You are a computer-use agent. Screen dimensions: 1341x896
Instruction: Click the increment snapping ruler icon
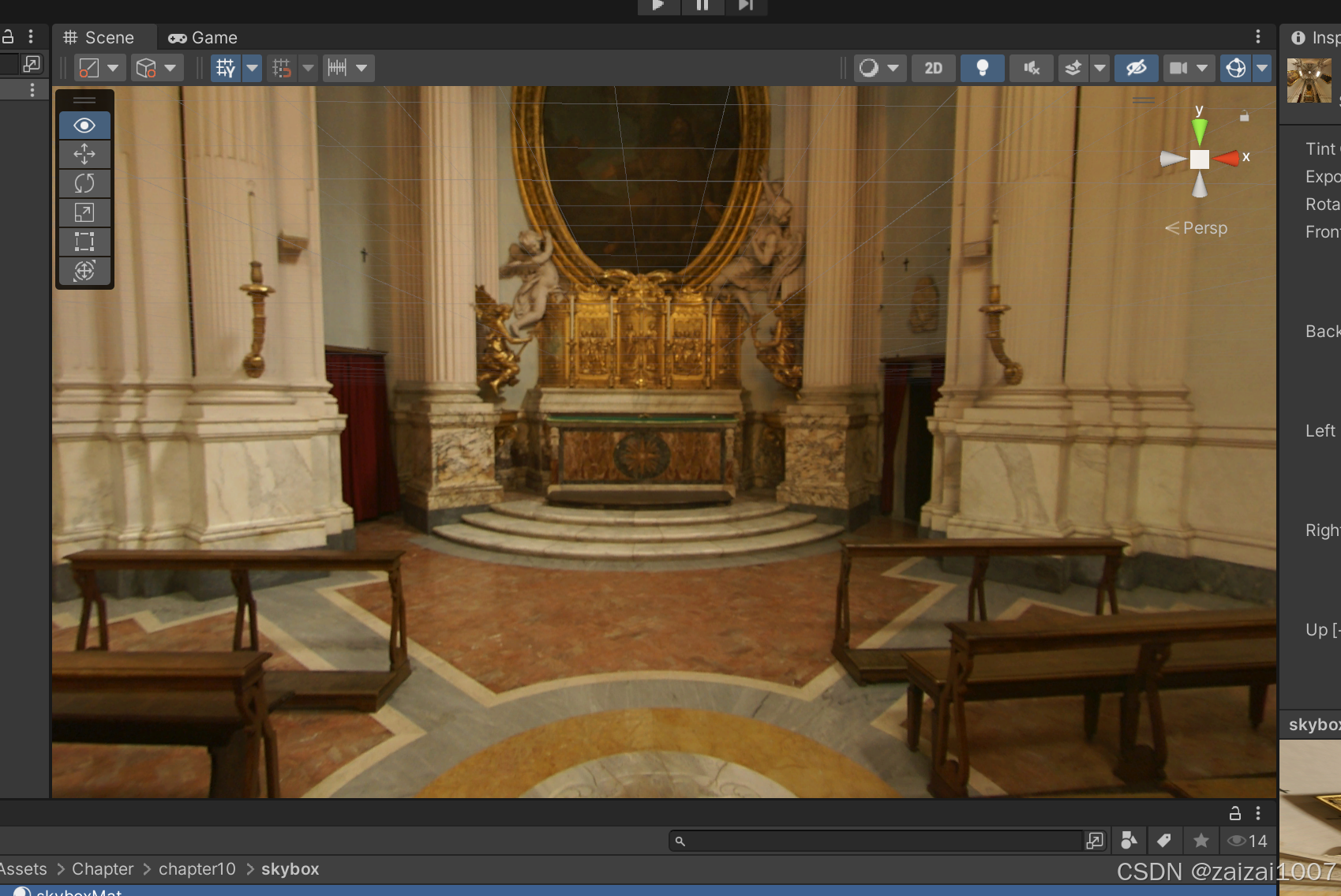click(x=337, y=68)
